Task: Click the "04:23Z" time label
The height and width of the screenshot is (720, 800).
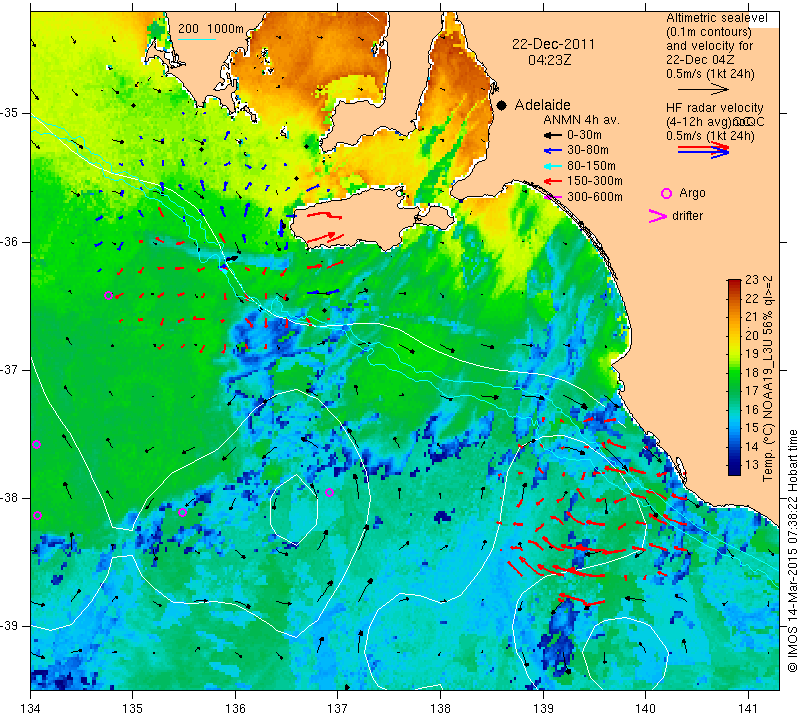Action: (549, 60)
